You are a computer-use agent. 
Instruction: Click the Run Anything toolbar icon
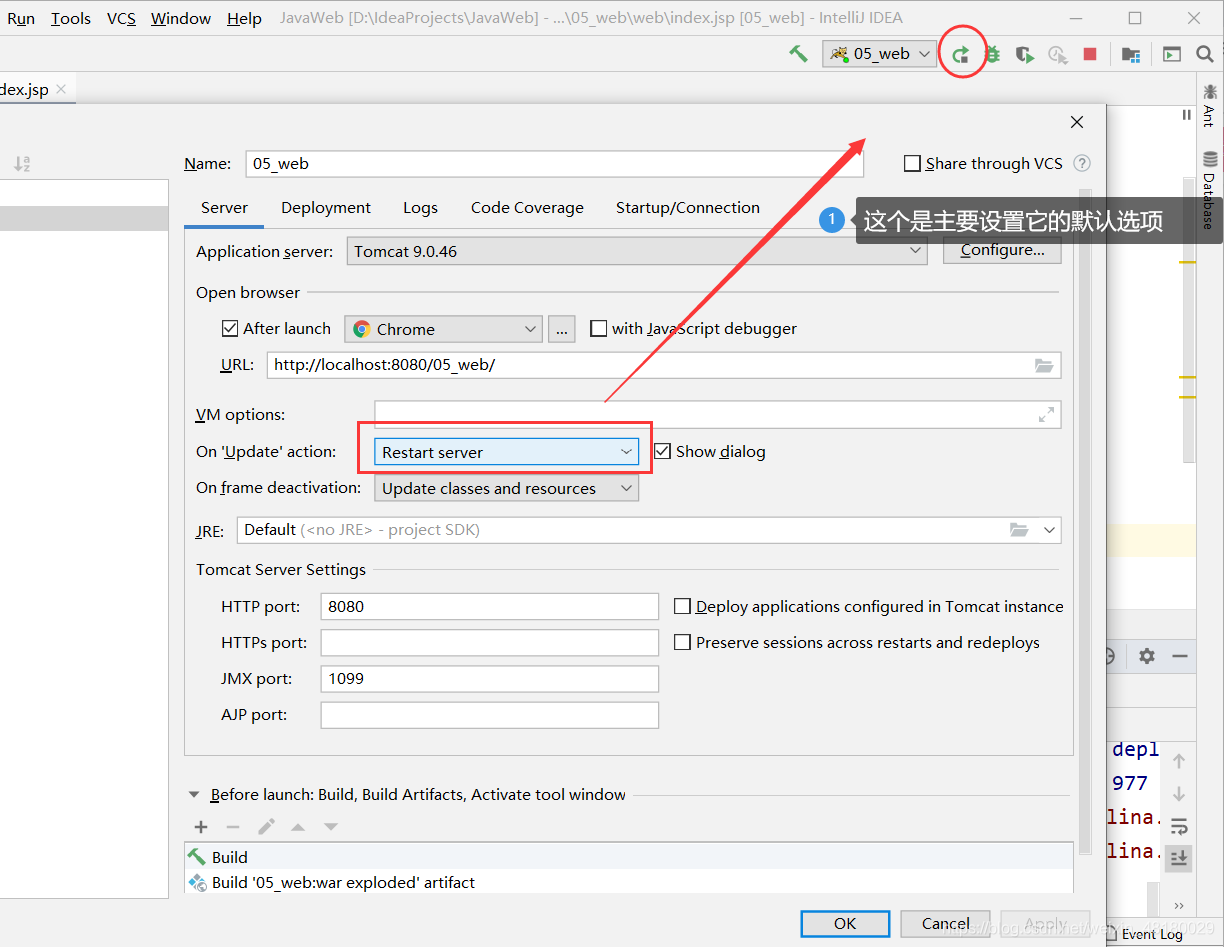click(x=1172, y=54)
